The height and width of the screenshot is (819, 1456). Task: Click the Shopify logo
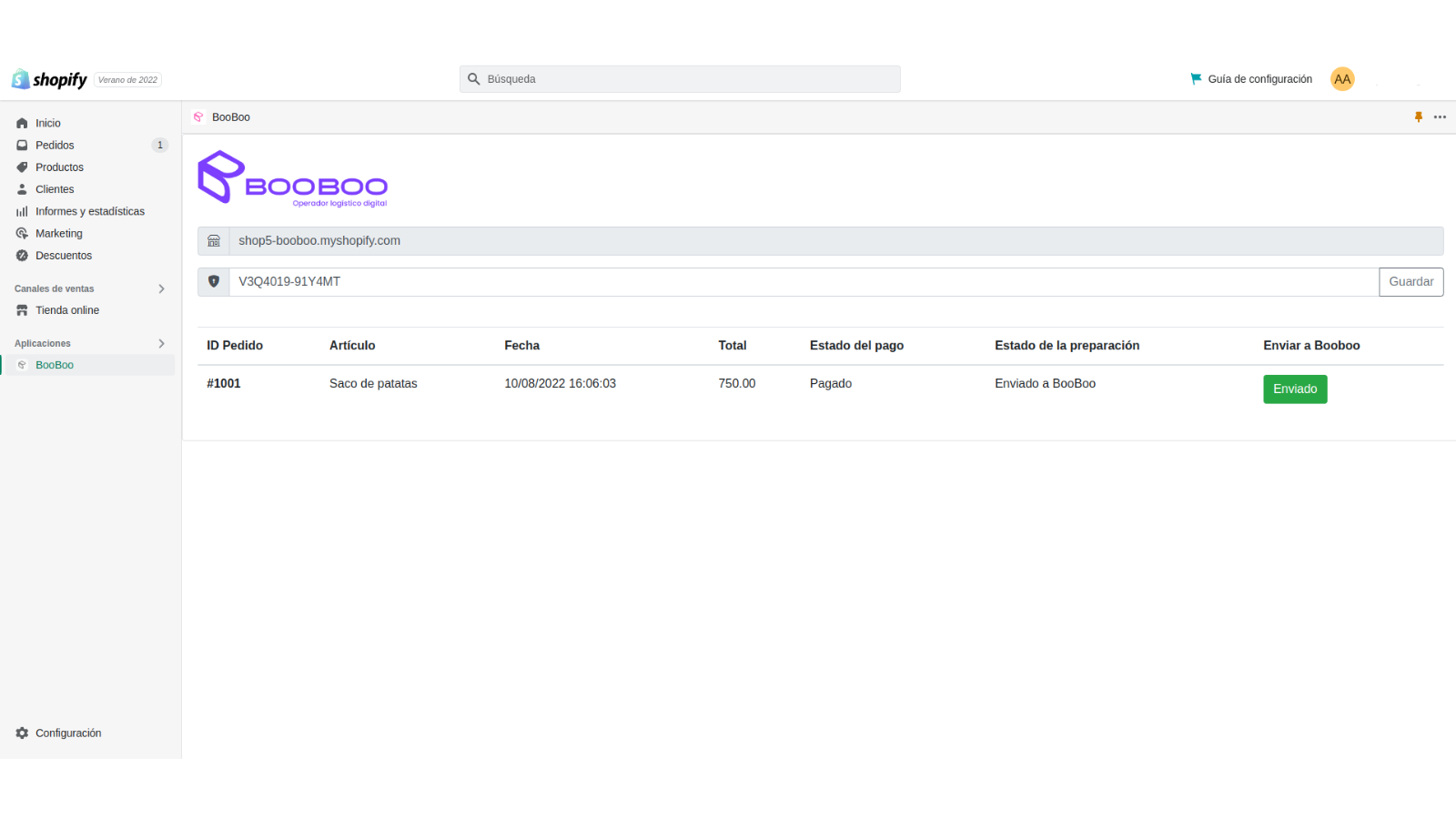coord(49,79)
